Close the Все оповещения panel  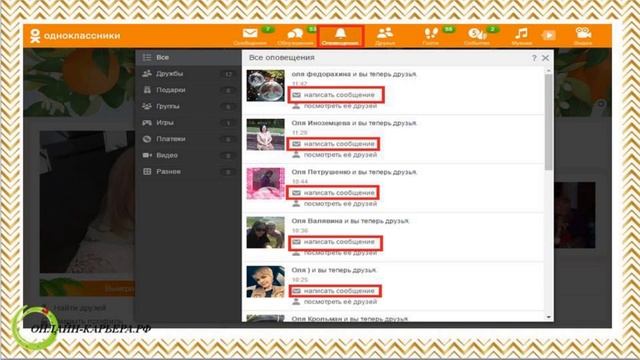point(545,58)
